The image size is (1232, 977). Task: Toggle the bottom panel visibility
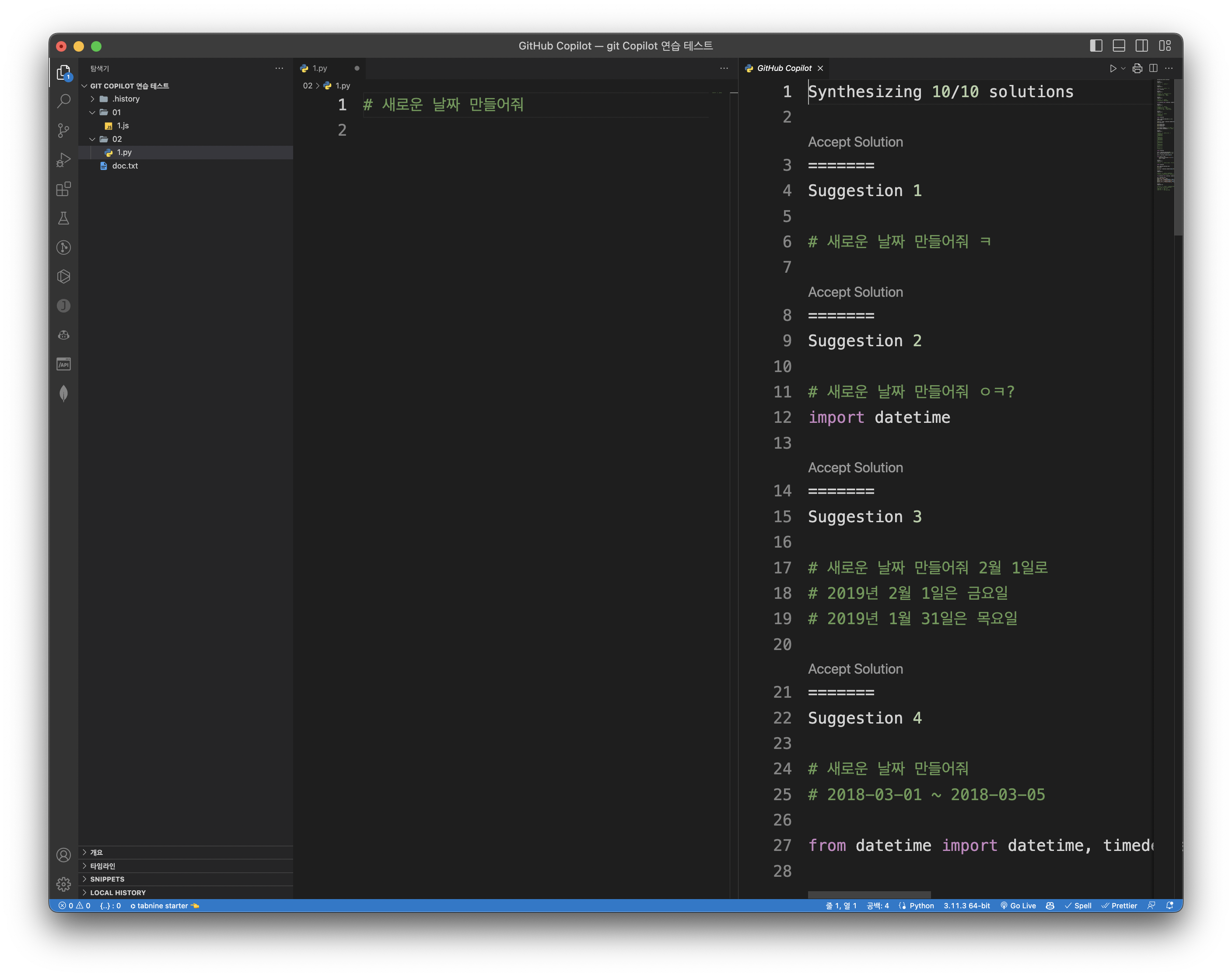(1119, 46)
